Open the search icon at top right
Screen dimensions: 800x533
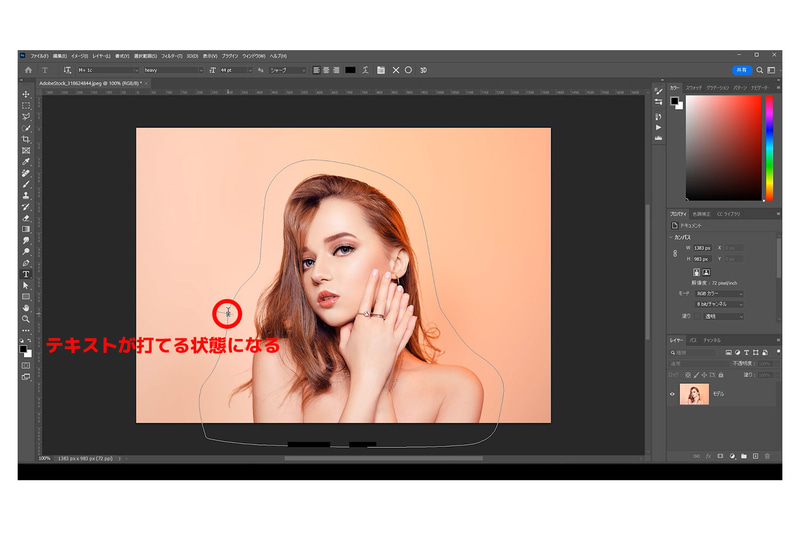tap(760, 70)
